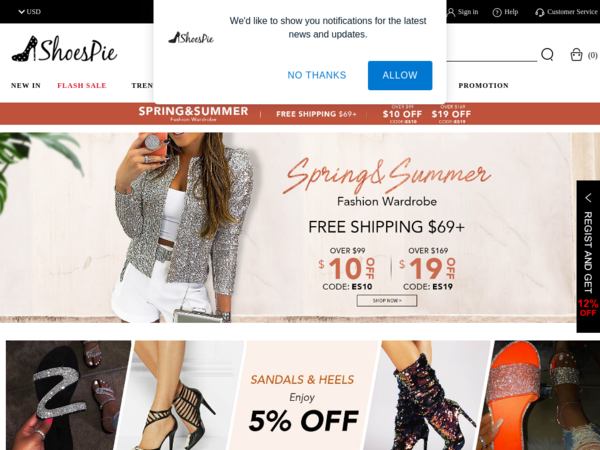Open the shopping bag cart icon
The width and height of the screenshot is (600, 450).
(576, 54)
